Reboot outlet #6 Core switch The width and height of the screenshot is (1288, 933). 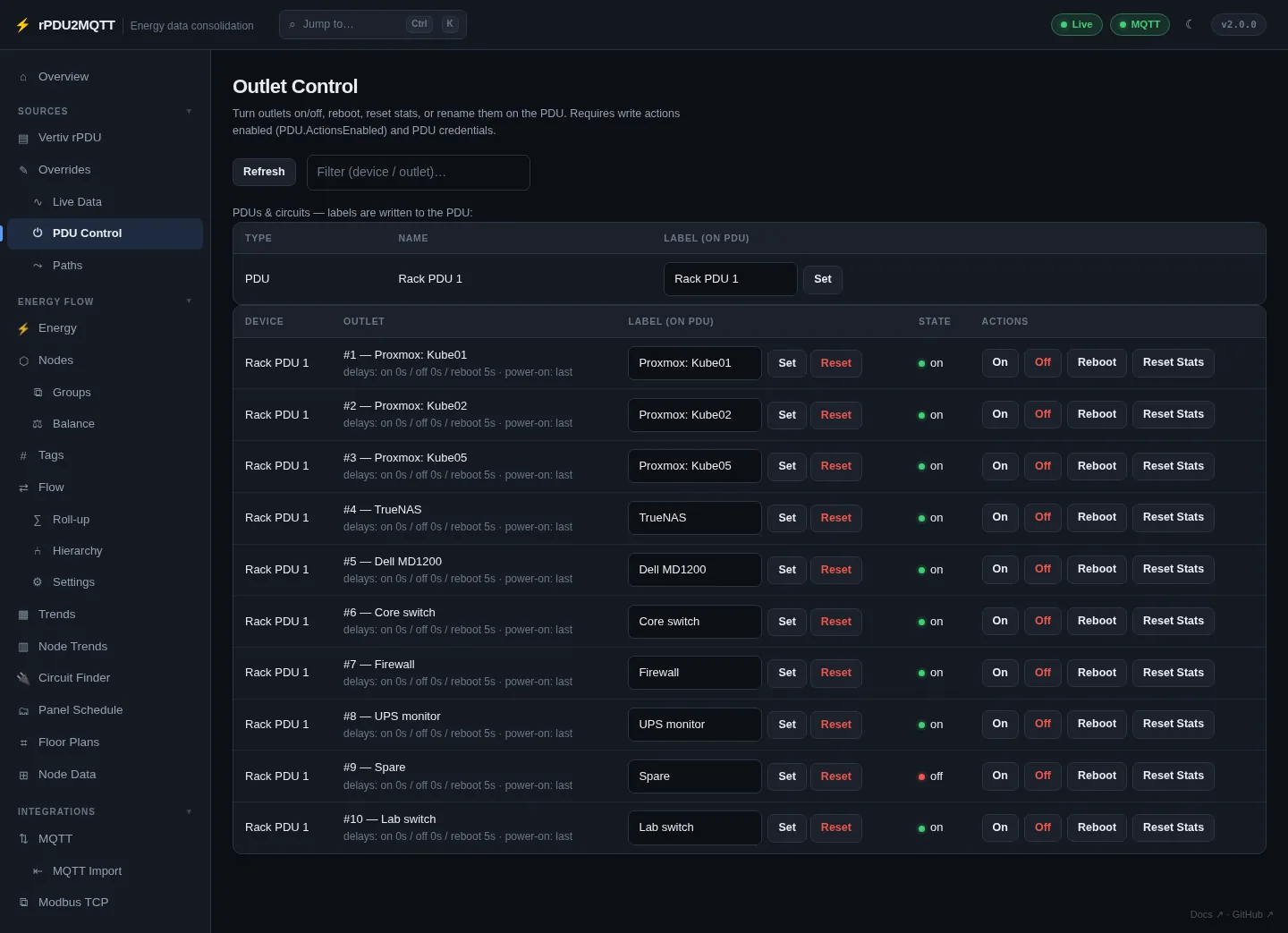pyautogui.click(x=1097, y=621)
